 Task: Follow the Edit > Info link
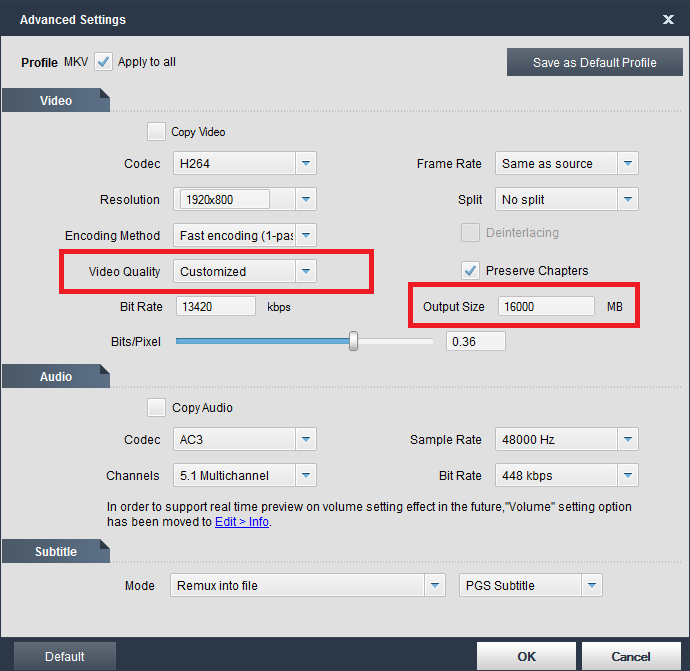(242, 521)
